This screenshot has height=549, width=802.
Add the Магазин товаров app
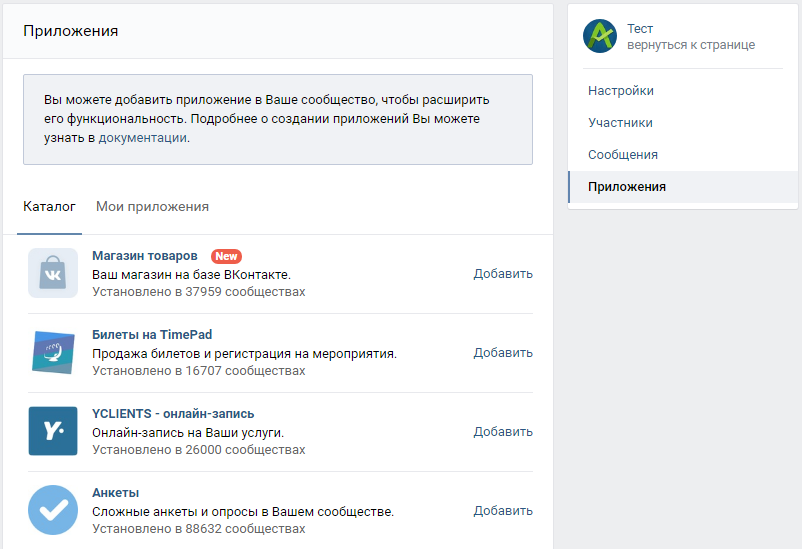point(503,274)
